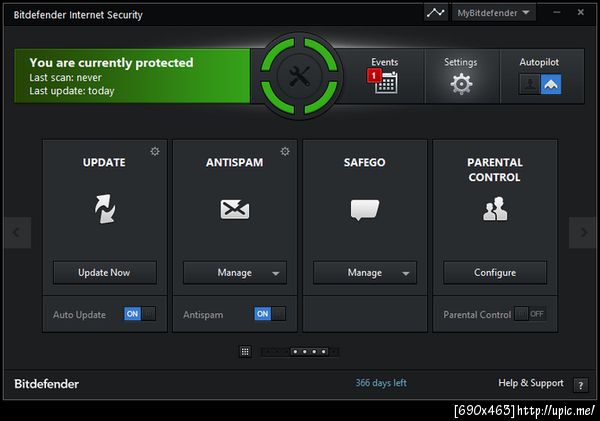Click the module page indicator dots
This screenshot has width=600, height=421.
coord(300,351)
